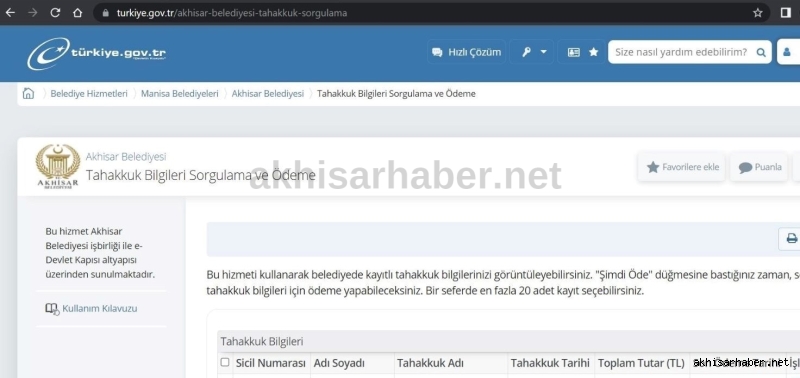
Task: Click the türkiye.gov.tr logo
Action: (96, 53)
